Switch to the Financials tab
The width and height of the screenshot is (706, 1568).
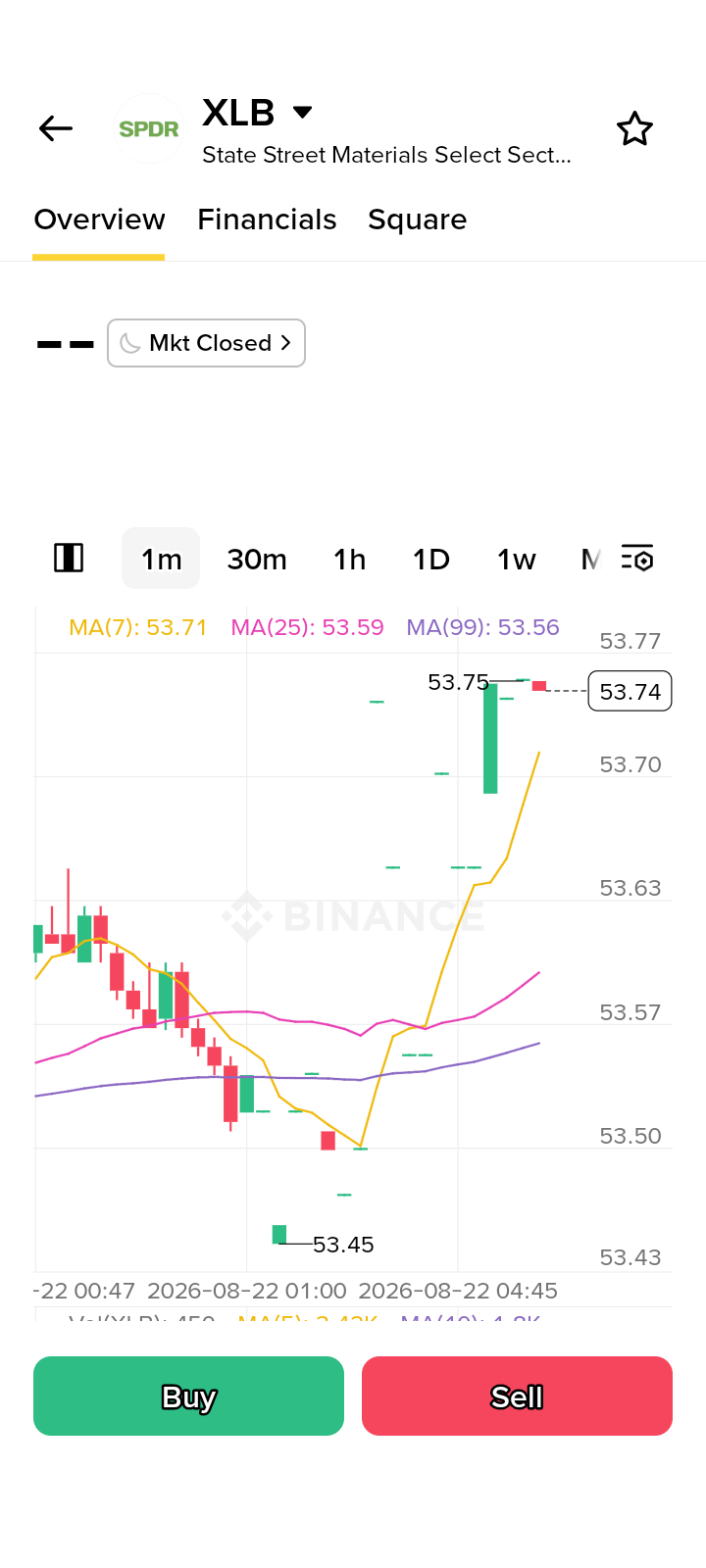[x=267, y=220]
